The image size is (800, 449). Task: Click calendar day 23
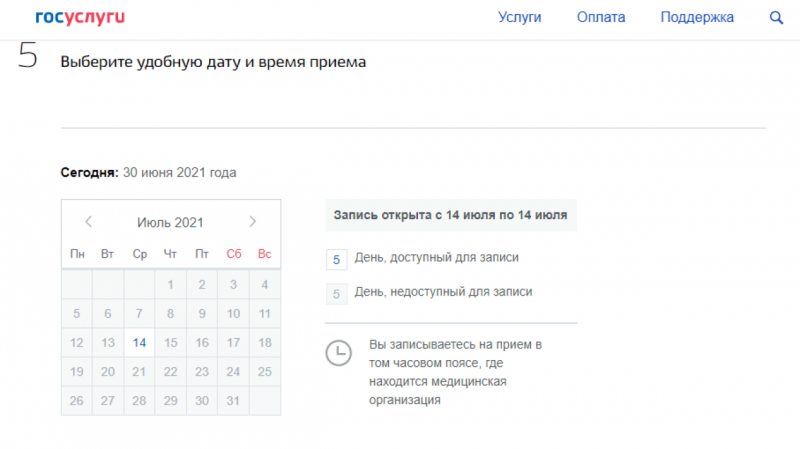[x=202, y=372]
